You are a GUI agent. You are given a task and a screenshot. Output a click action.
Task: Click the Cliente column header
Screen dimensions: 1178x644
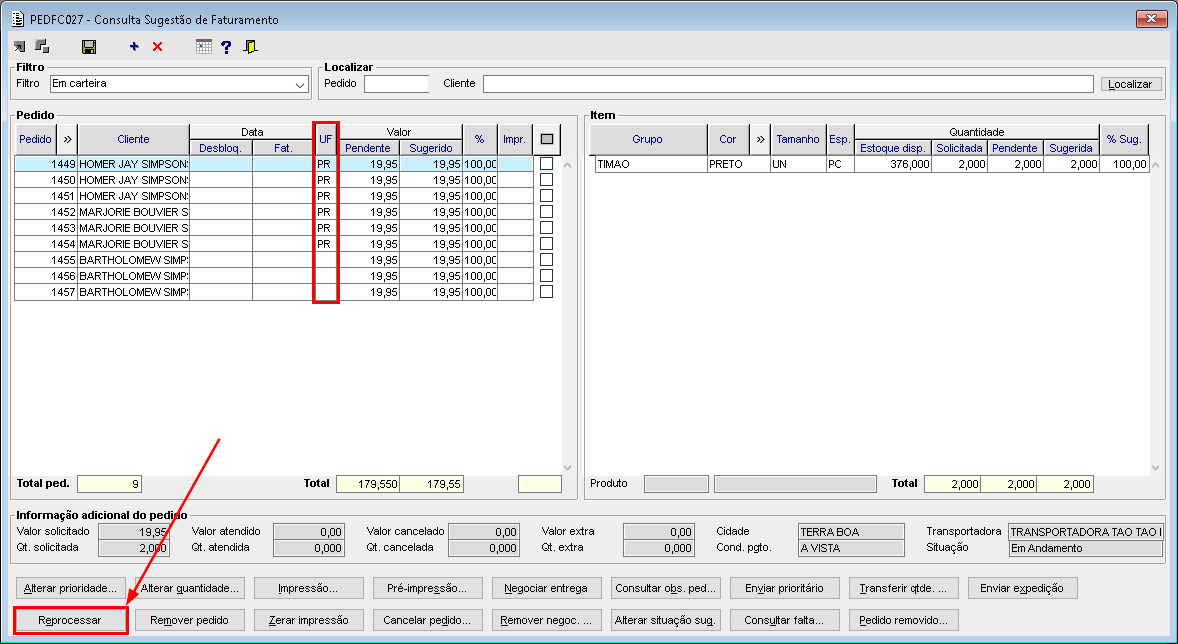point(133,139)
